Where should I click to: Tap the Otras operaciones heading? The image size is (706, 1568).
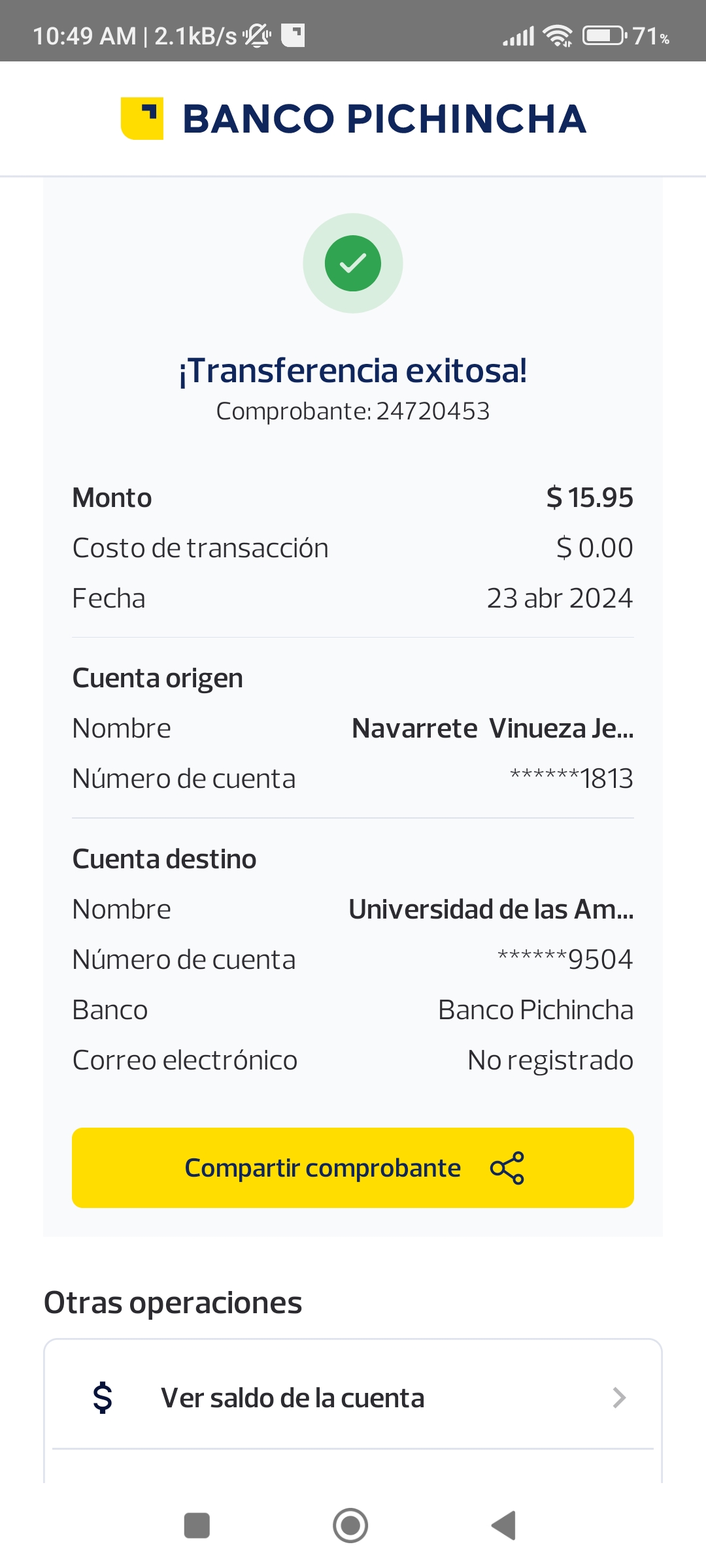click(x=173, y=1303)
